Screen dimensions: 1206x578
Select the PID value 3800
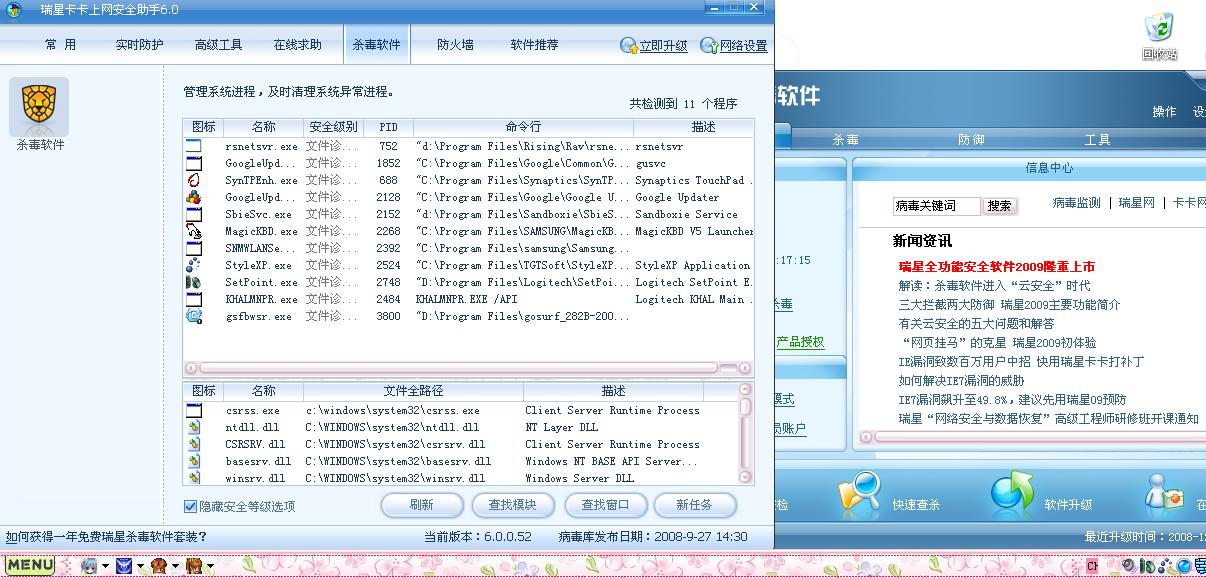point(388,316)
